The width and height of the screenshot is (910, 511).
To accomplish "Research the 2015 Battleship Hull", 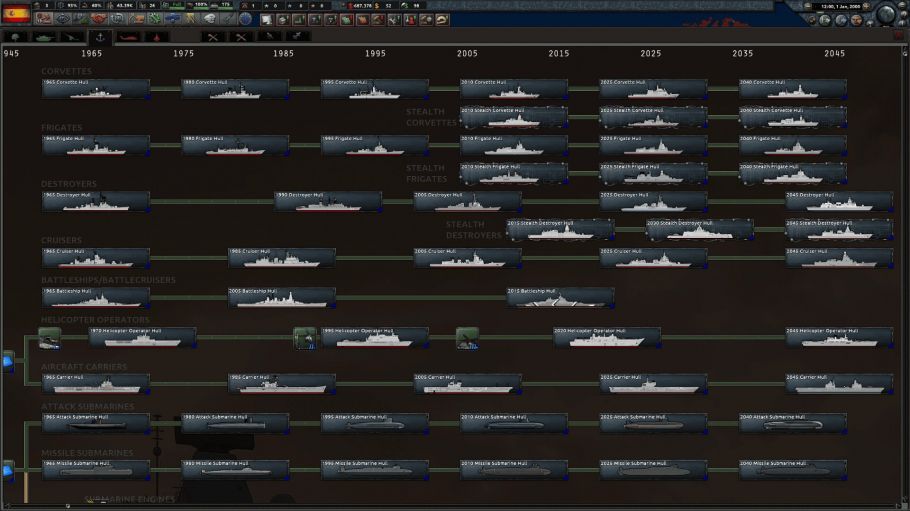I will coord(560,297).
